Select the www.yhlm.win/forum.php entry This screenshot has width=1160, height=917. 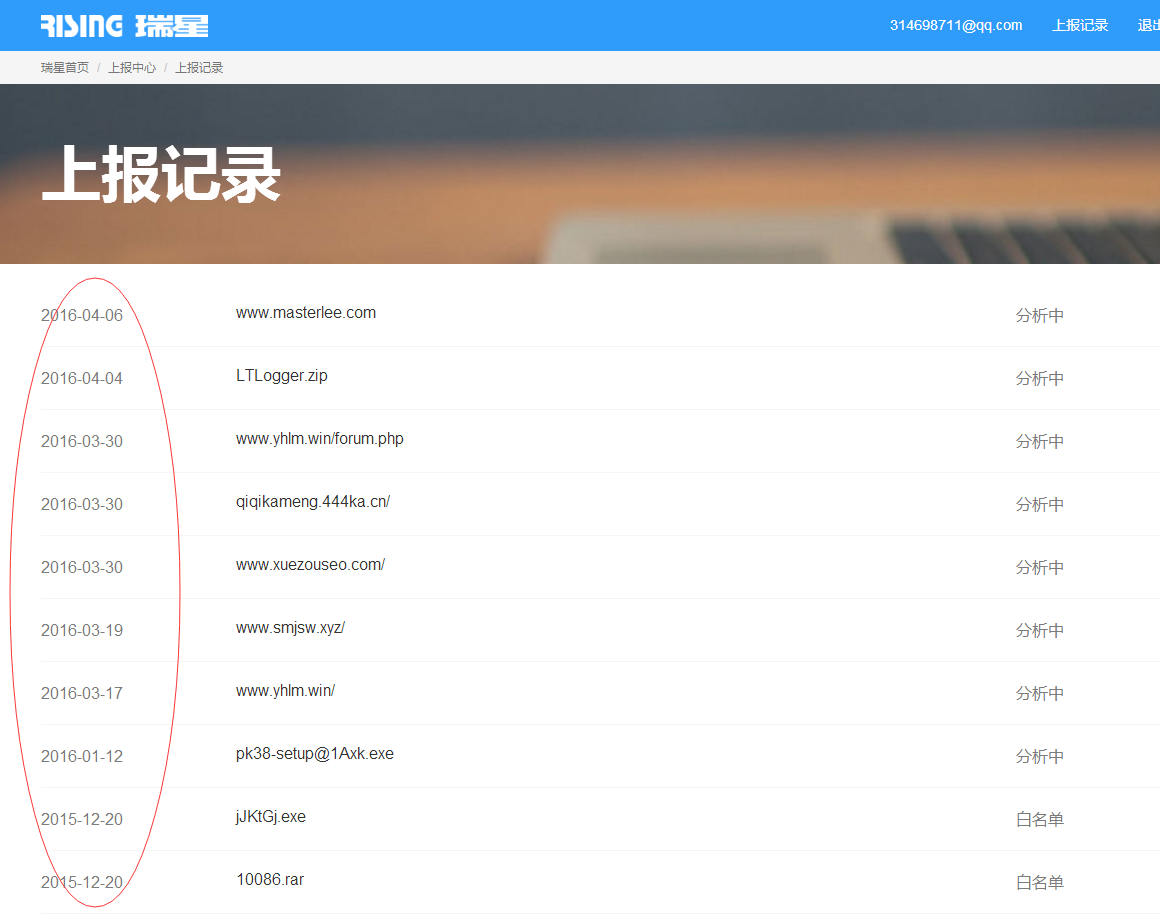point(320,439)
